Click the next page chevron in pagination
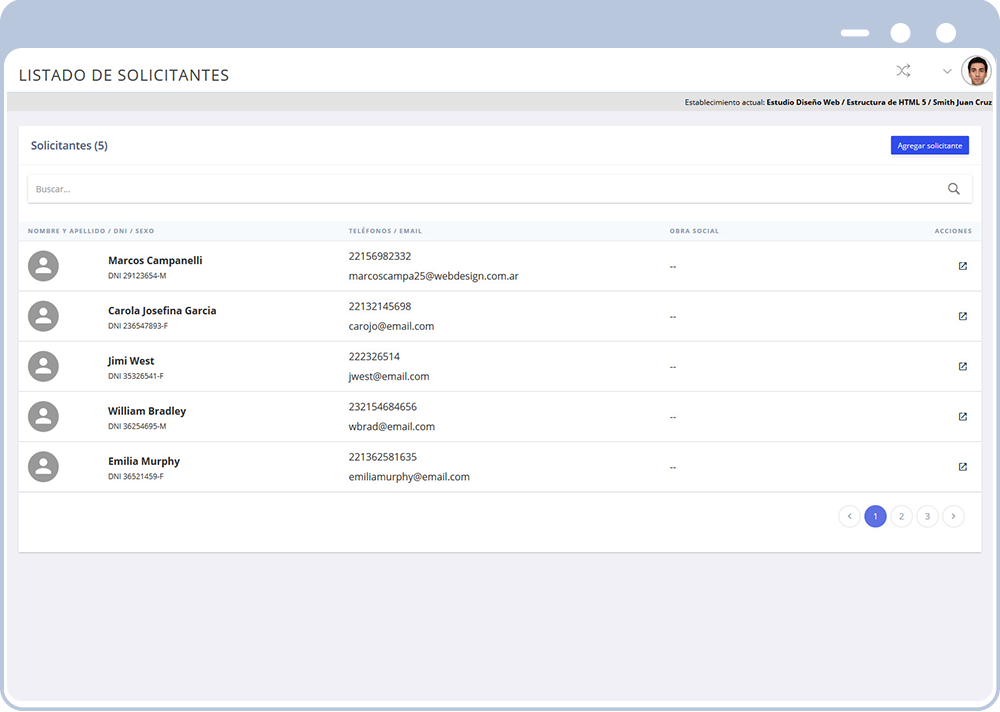This screenshot has height=712, width=1000. 953,516
